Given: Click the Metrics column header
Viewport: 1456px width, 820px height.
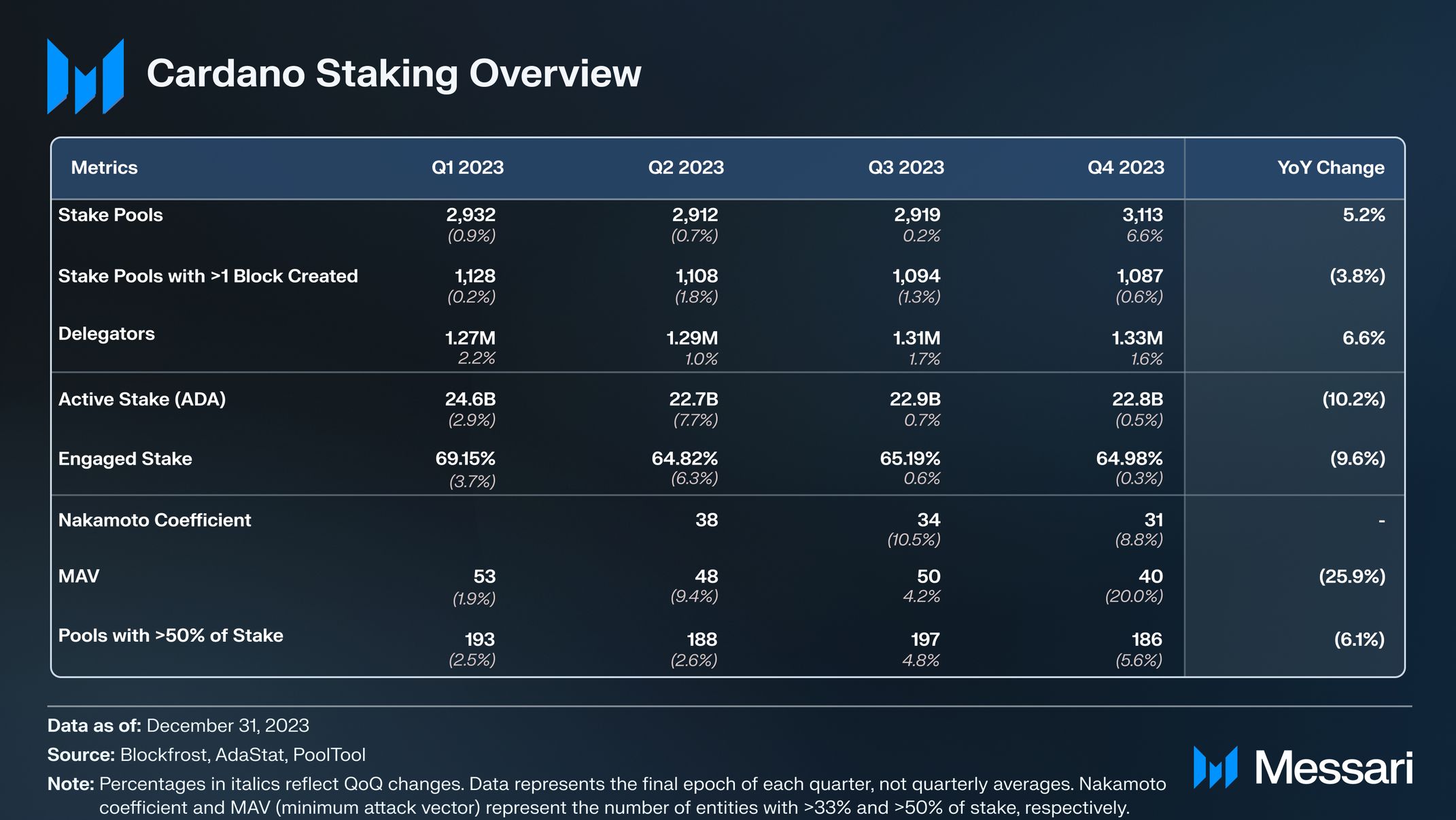Looking at the screenshot, I should click(104, 168).
